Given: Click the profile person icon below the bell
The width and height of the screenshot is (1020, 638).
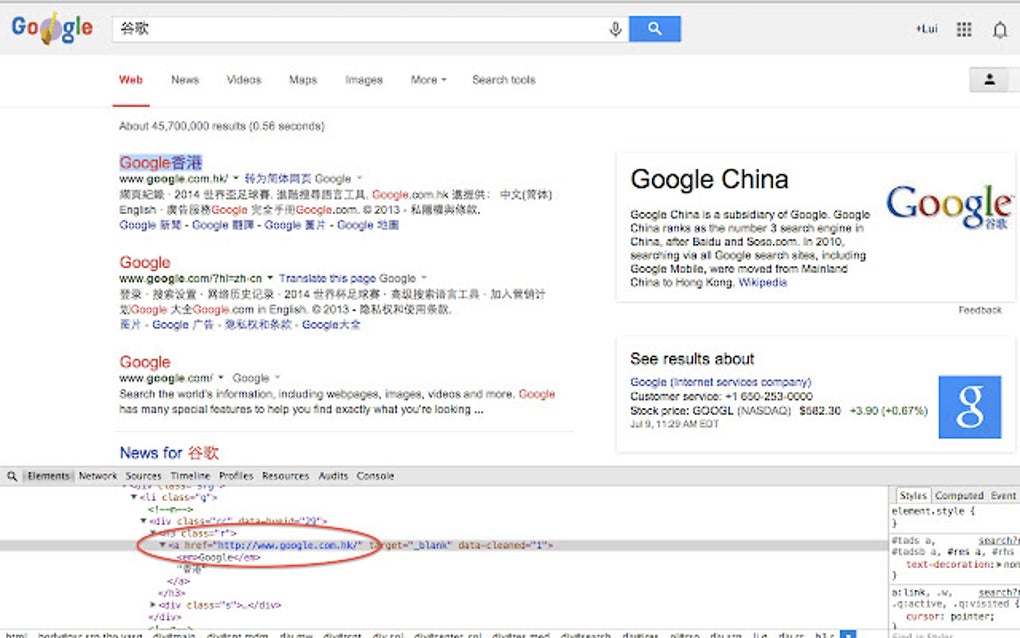Looking at the screenshot, I should pyautogui.click(x=991, y=79).
